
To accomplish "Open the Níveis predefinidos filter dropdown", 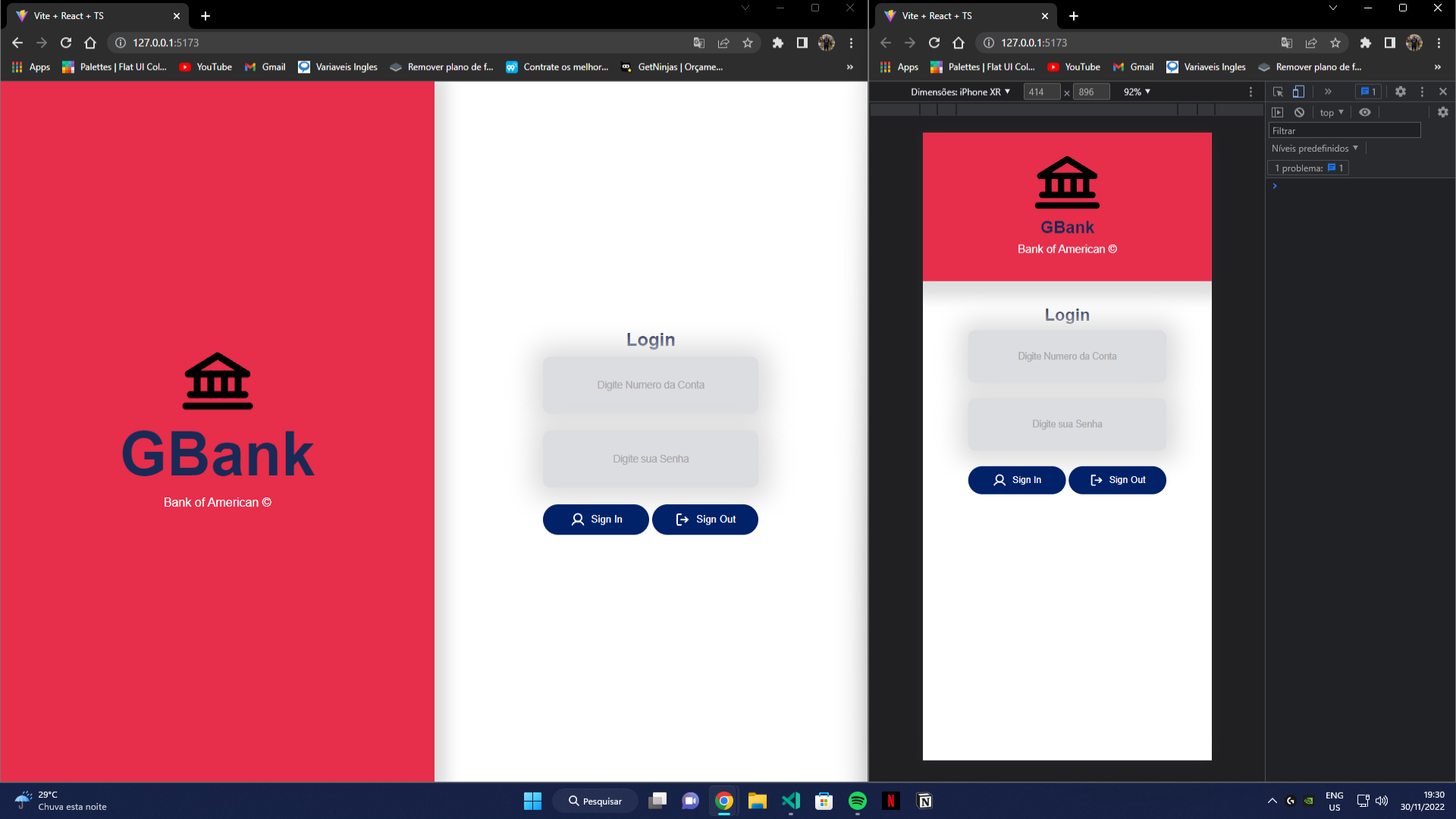I will [x=1316, y=148].
